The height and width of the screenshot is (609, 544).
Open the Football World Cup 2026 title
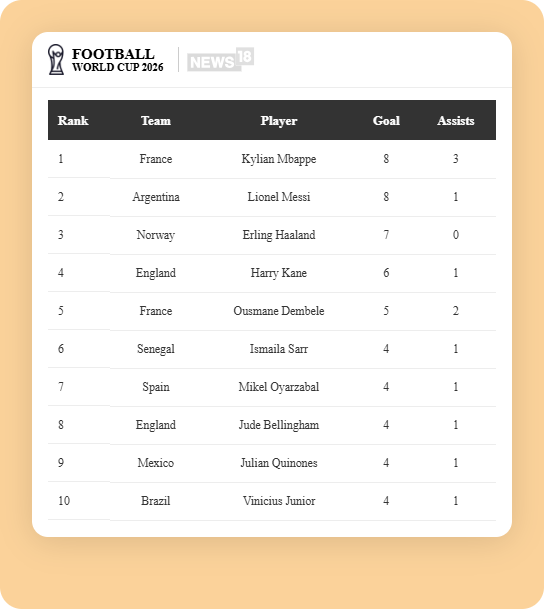point(117,59)
